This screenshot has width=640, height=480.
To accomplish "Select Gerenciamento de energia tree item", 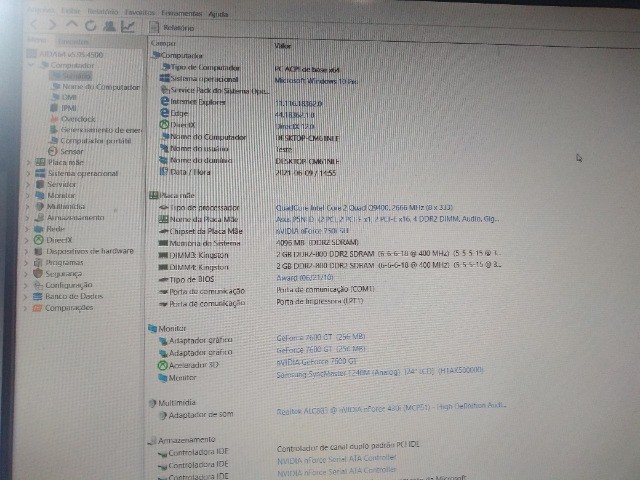I will (x=96, y=130).
